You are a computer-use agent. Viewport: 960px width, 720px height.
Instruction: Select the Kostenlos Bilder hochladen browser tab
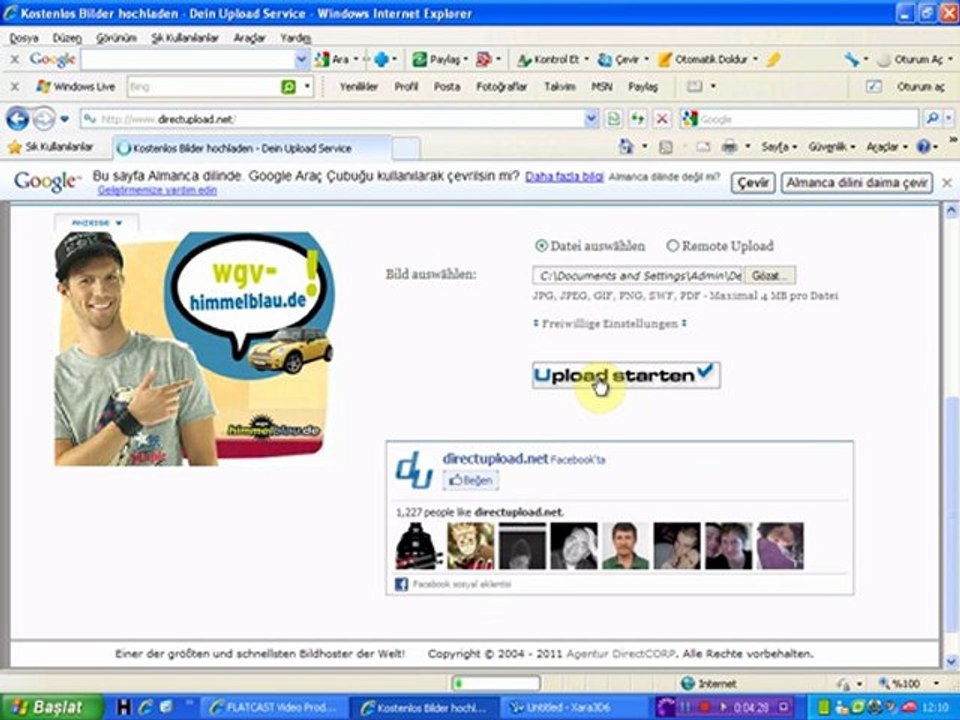pos(251,148)
